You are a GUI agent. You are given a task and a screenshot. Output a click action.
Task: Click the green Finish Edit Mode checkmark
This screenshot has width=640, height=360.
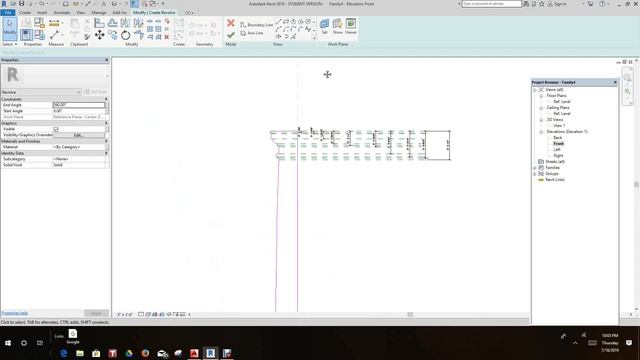click(x=231, y=35)
